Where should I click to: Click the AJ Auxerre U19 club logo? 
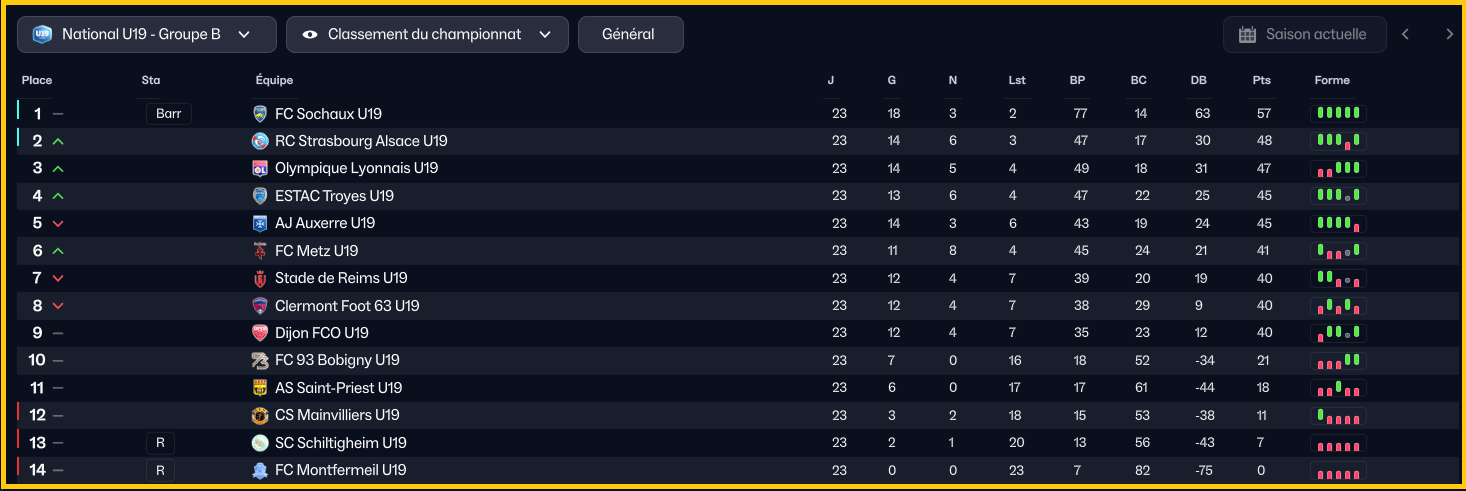point(260,223)
